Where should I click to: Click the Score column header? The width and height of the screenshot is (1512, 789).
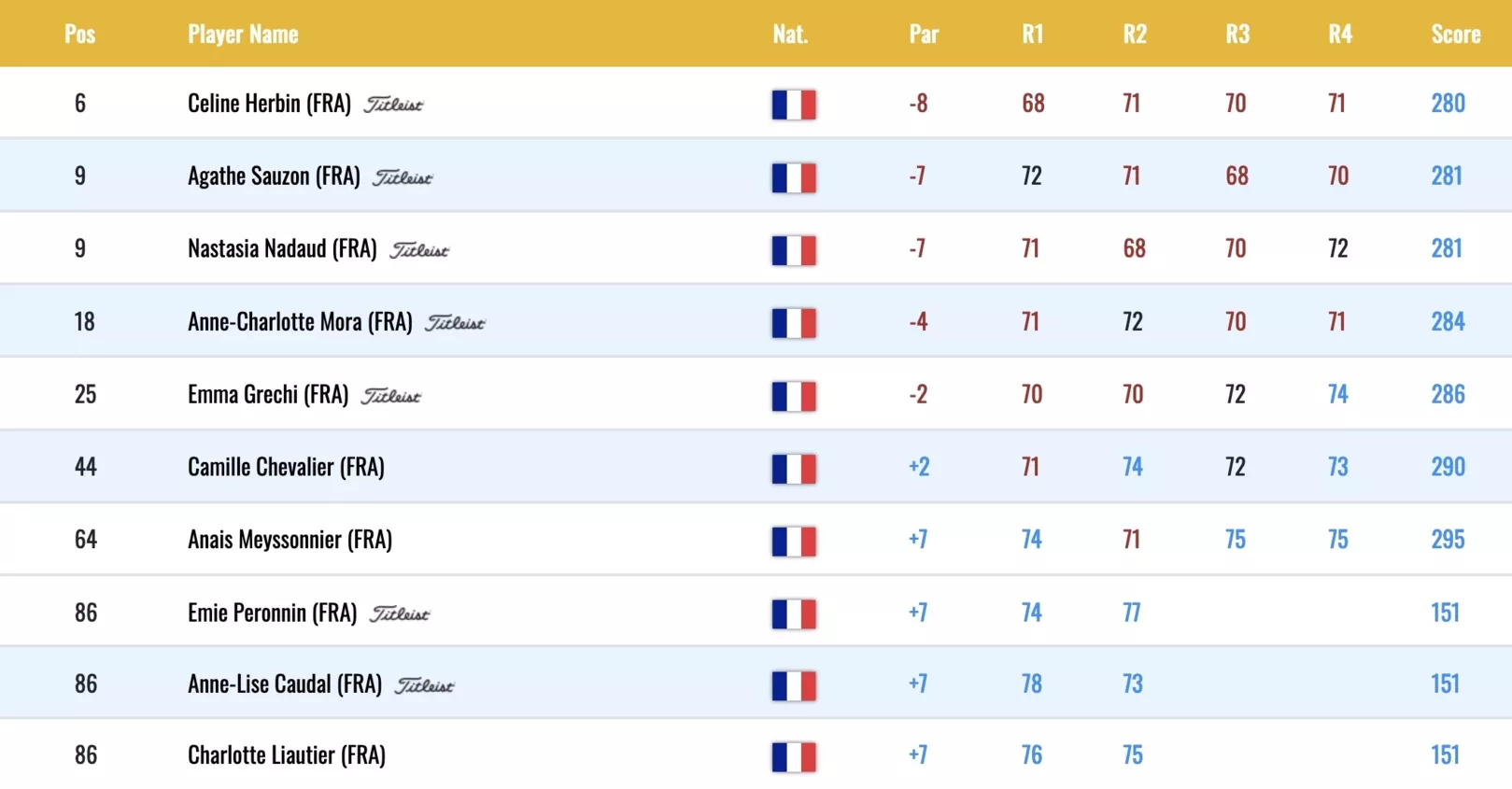(1456, 35)
